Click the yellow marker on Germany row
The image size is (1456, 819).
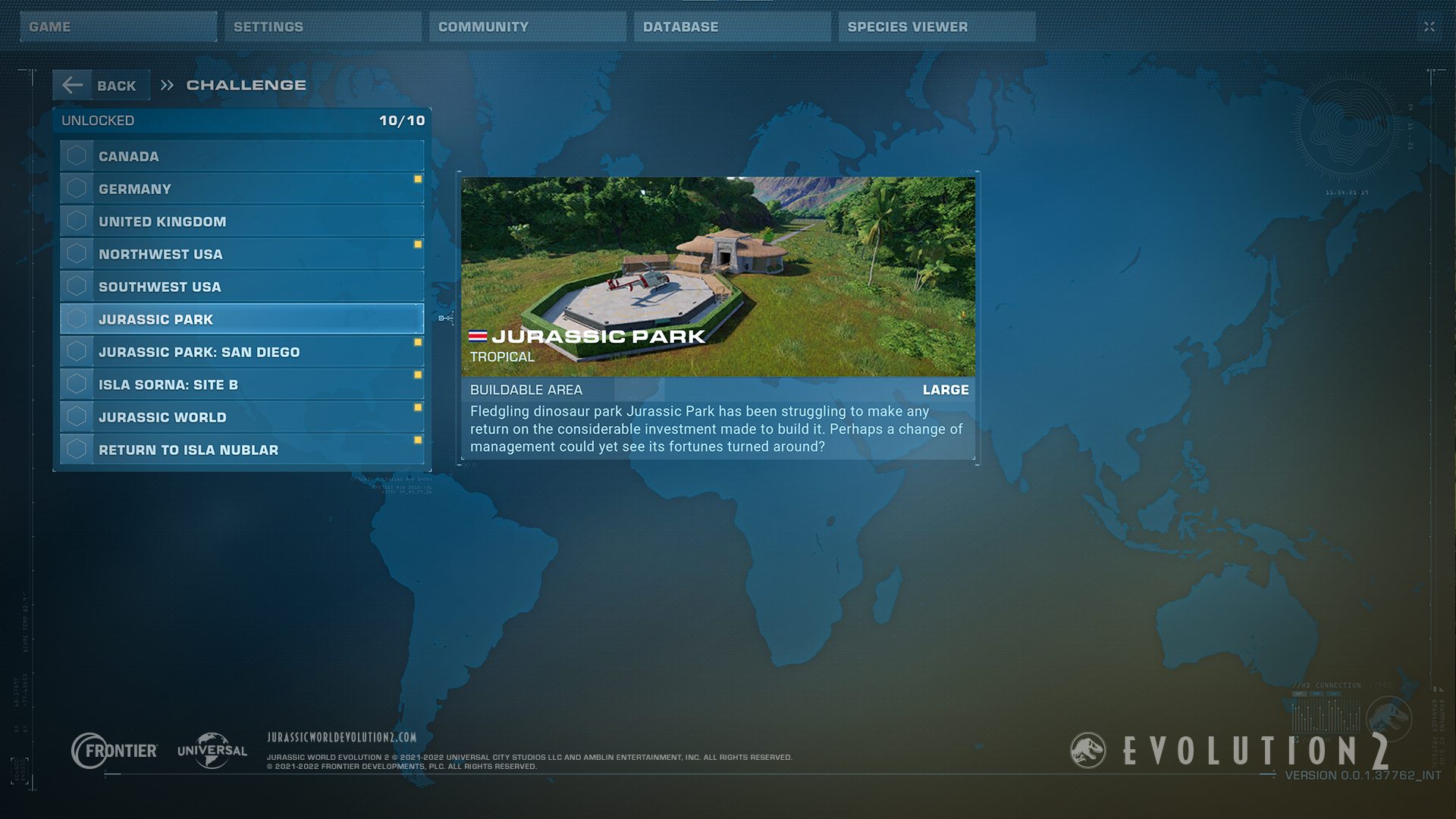click(x=418, y=179)
